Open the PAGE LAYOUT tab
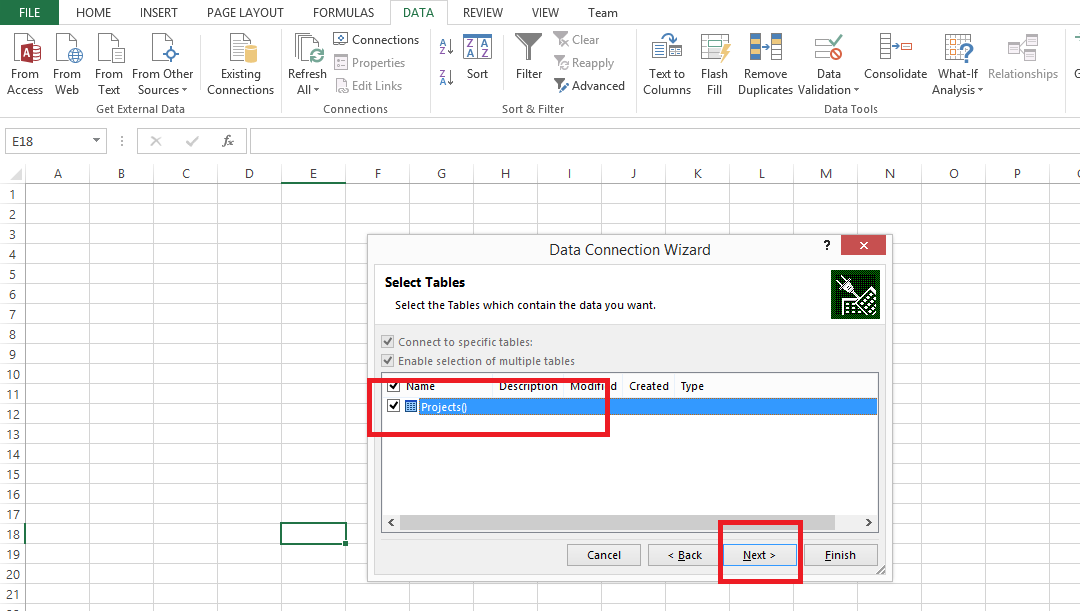The width and height of the screenshot is (1080, 611). [245, 13]
